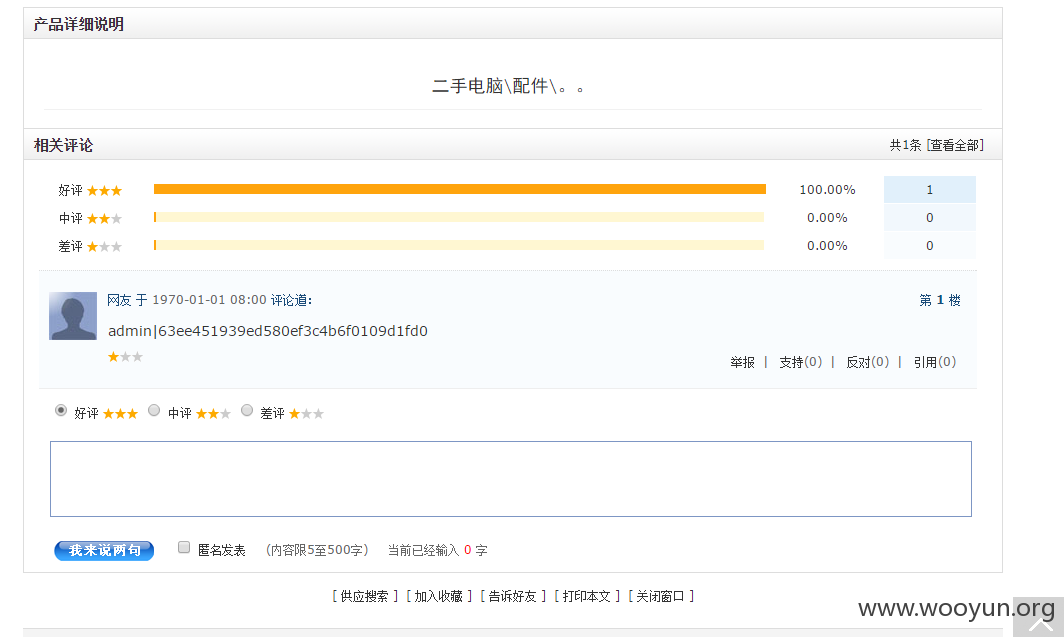Click the comment text admin|63ee451939ed580ef3c4b6f0109d1fd0
The image size is (1064, 637).
click(x=268, y=331)
